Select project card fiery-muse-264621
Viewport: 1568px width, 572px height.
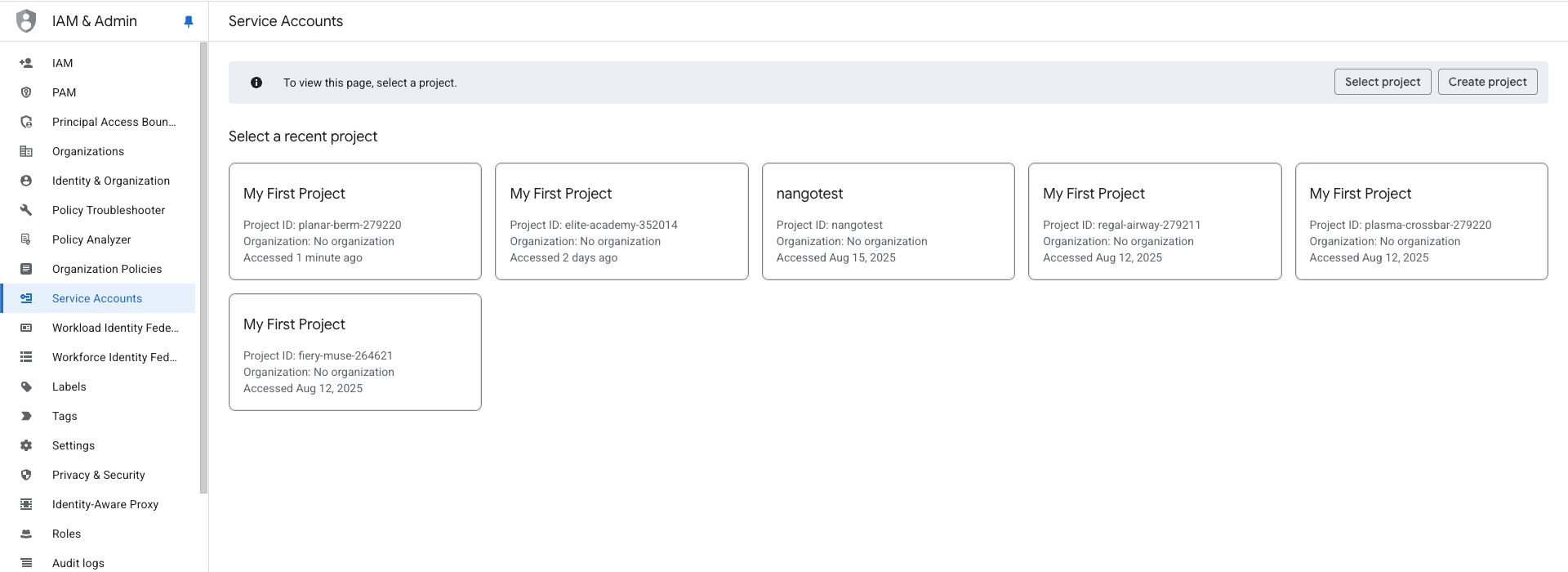pos(355,352)
